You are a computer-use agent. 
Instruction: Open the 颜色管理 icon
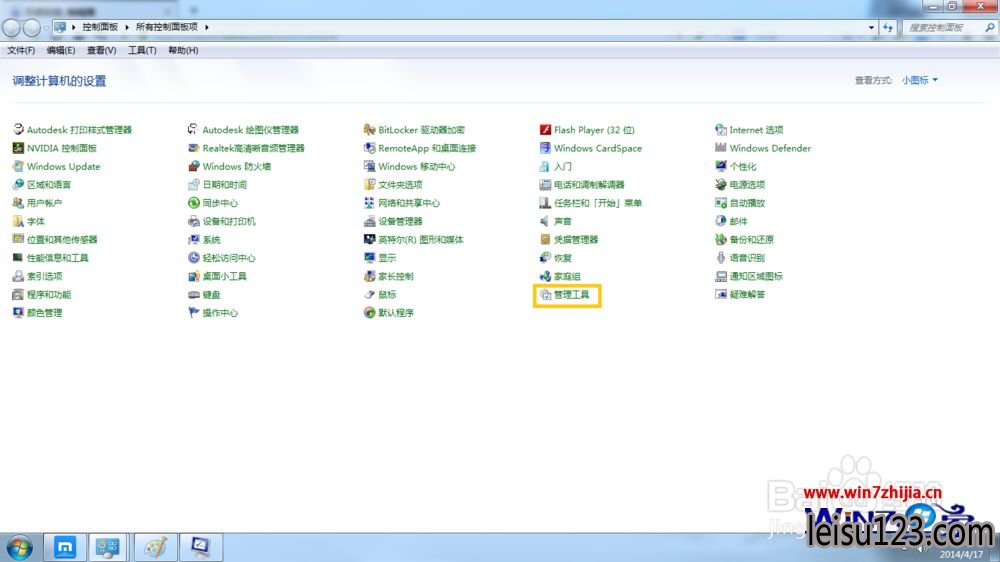(x=18, y=313)
